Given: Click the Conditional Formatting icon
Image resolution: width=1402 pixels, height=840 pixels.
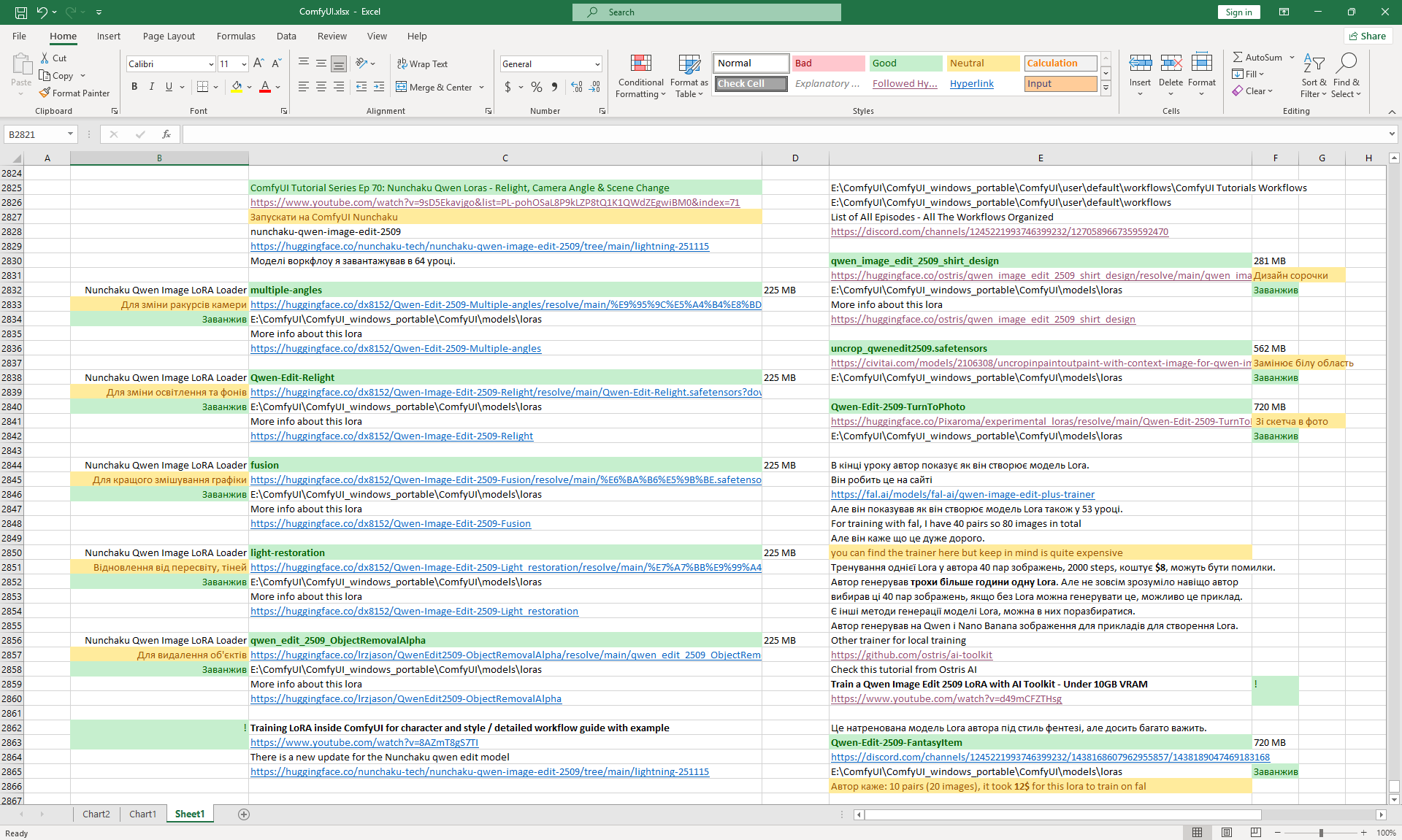Looking at the screenshot, I should pyautogui.click(x=640, y=64).
